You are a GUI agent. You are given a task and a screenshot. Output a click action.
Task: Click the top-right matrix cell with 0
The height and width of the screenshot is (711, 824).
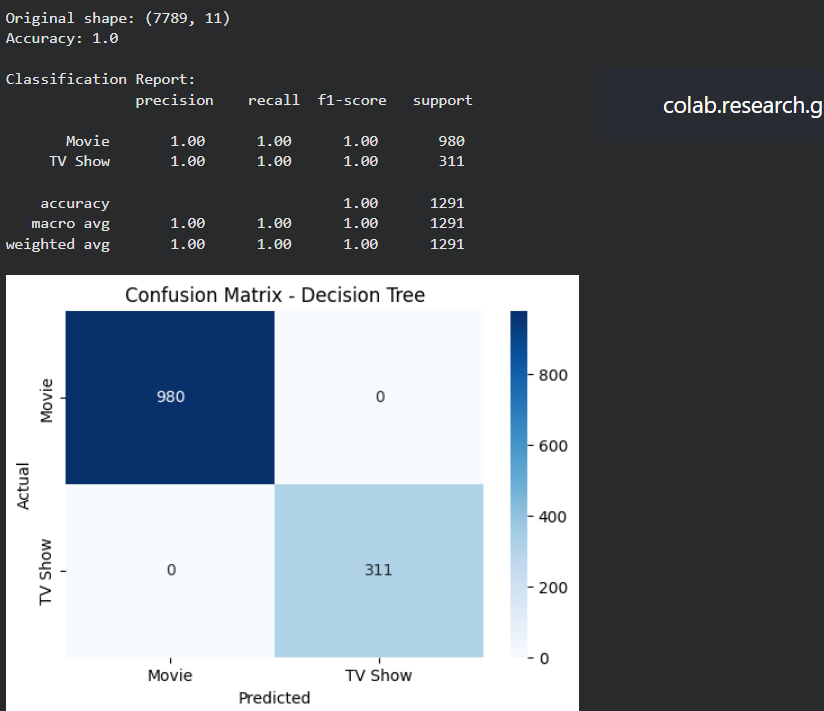(378, 397)
